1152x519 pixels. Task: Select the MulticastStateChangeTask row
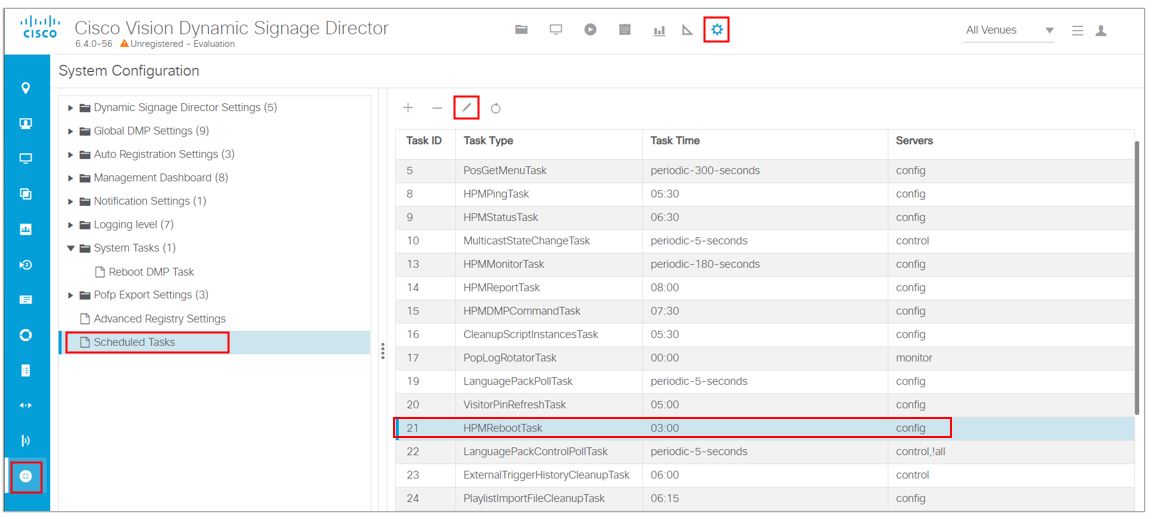click(x=764, y=241)
